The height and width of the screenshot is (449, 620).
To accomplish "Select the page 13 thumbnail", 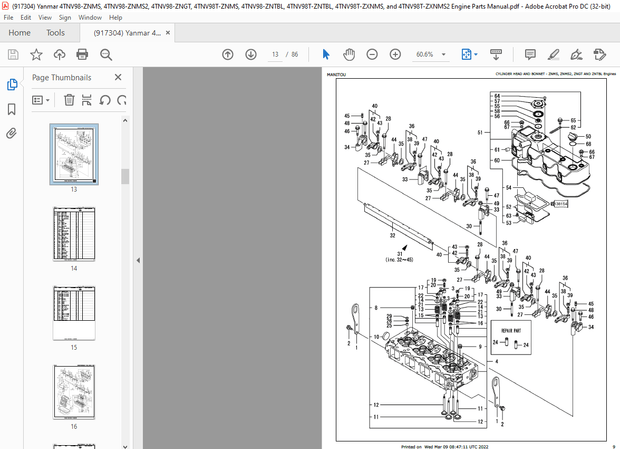I will (74, 154).
